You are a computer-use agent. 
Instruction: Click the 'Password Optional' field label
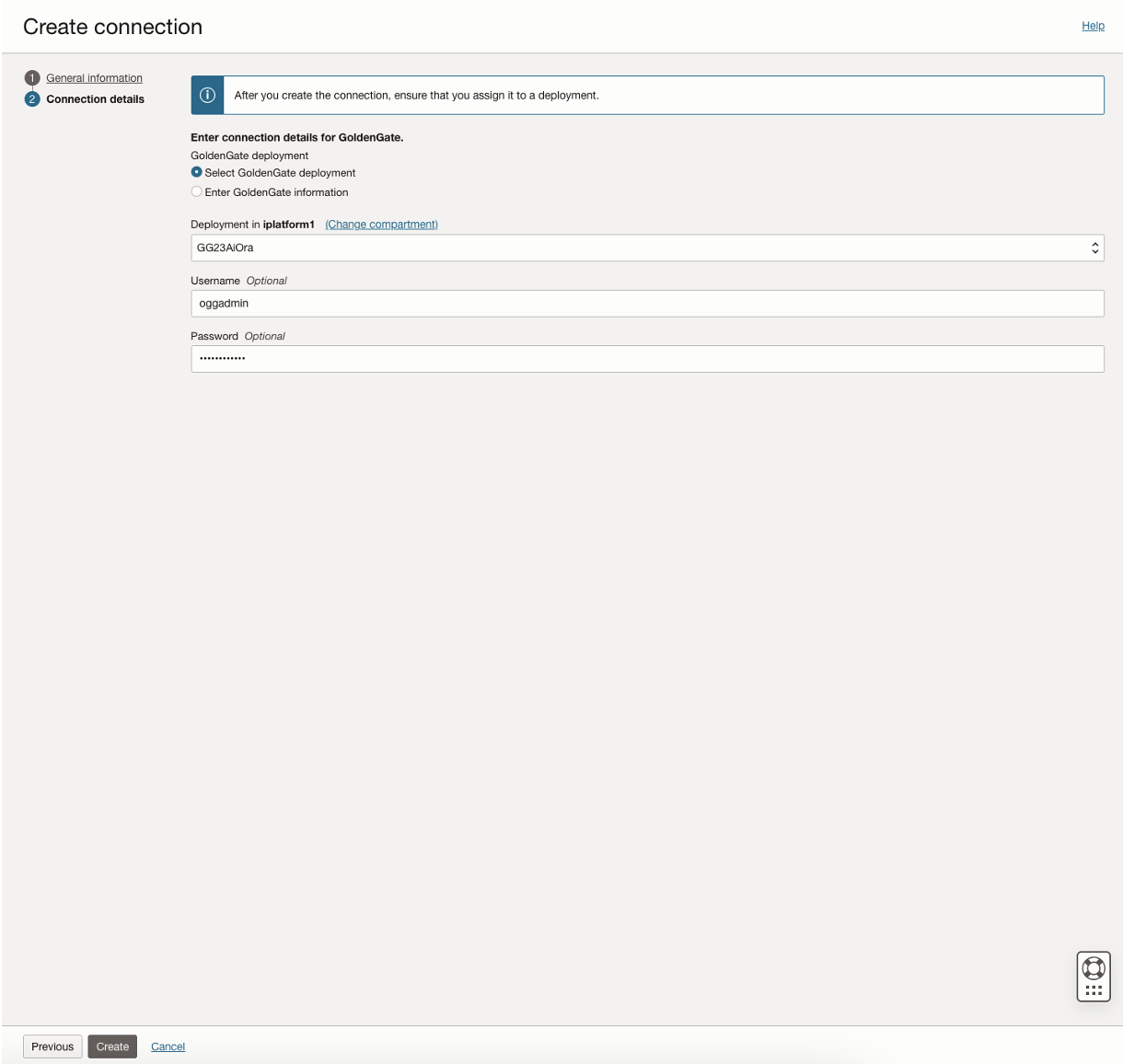coord(238,336)
